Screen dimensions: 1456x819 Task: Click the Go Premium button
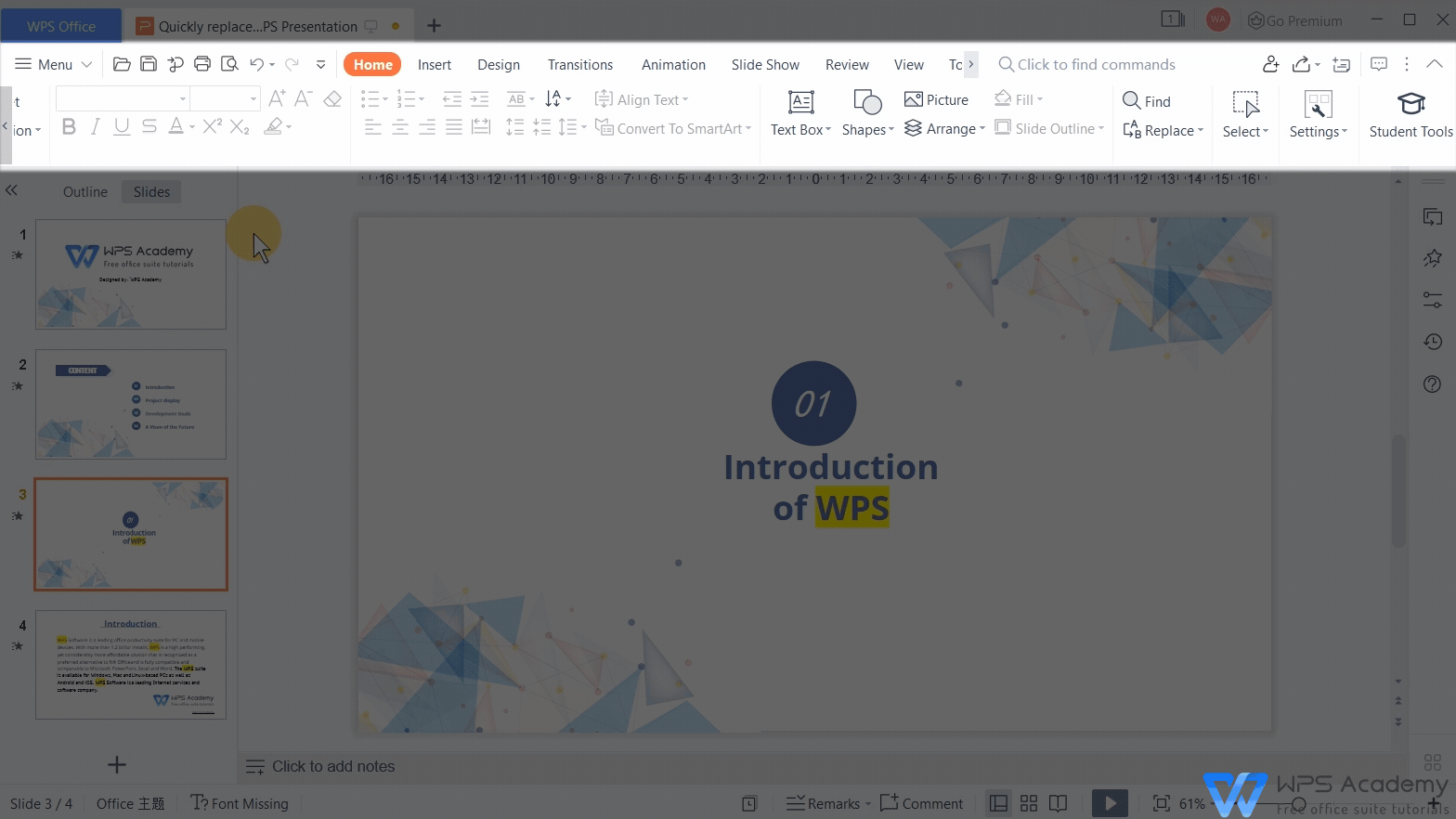coord(1295,20)
